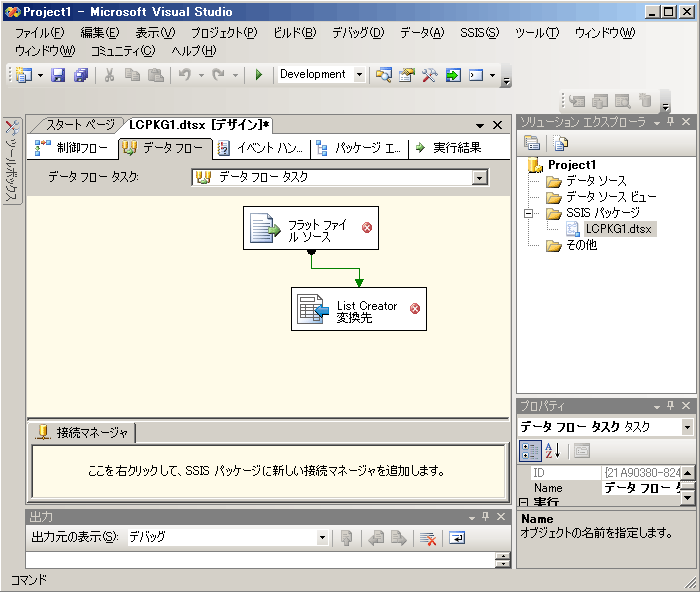
Task: Click the error icon on List Creator
Action: [x=415, y=309]
